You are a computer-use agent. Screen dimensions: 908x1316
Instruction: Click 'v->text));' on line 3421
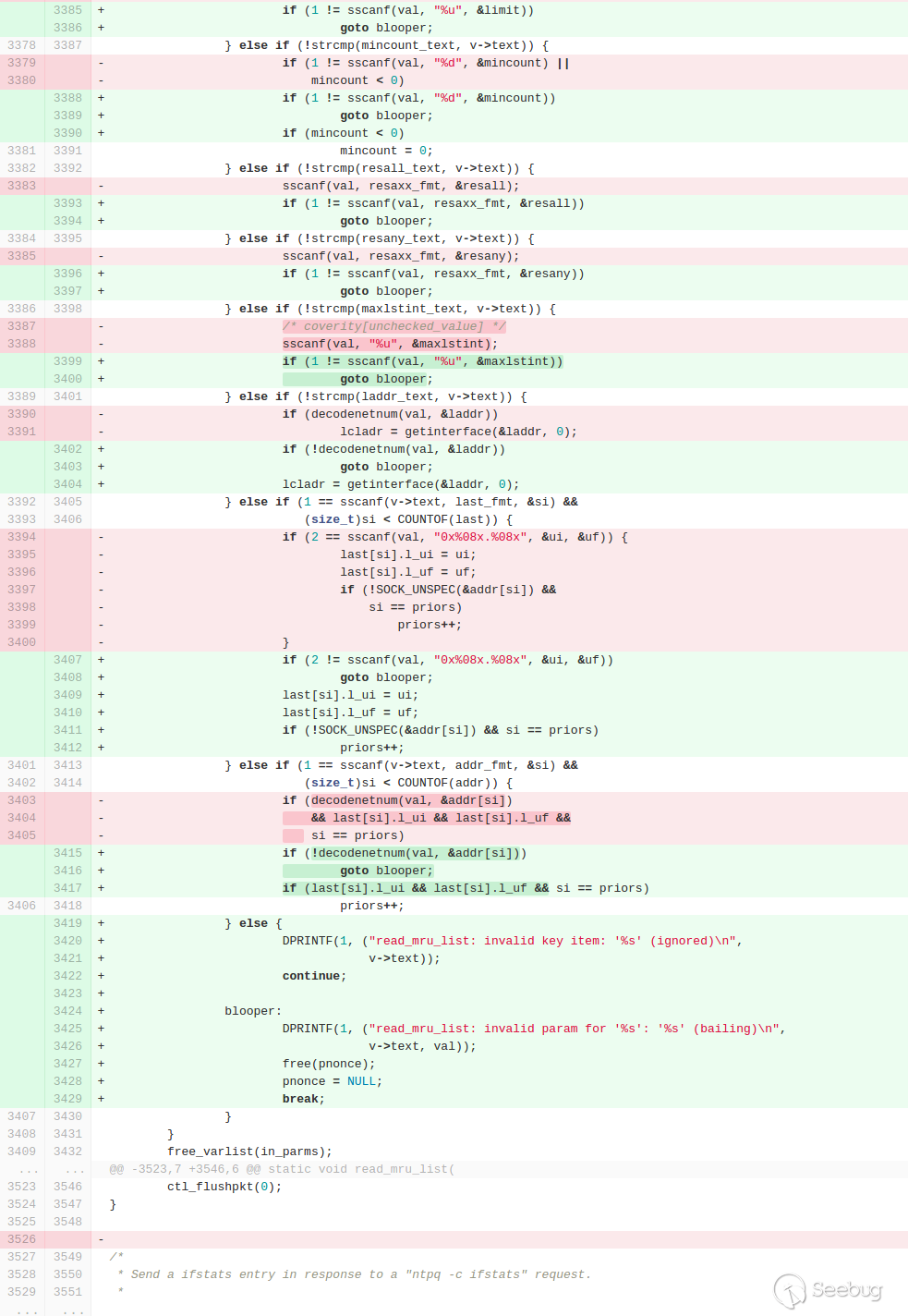(x=405, y=958)
